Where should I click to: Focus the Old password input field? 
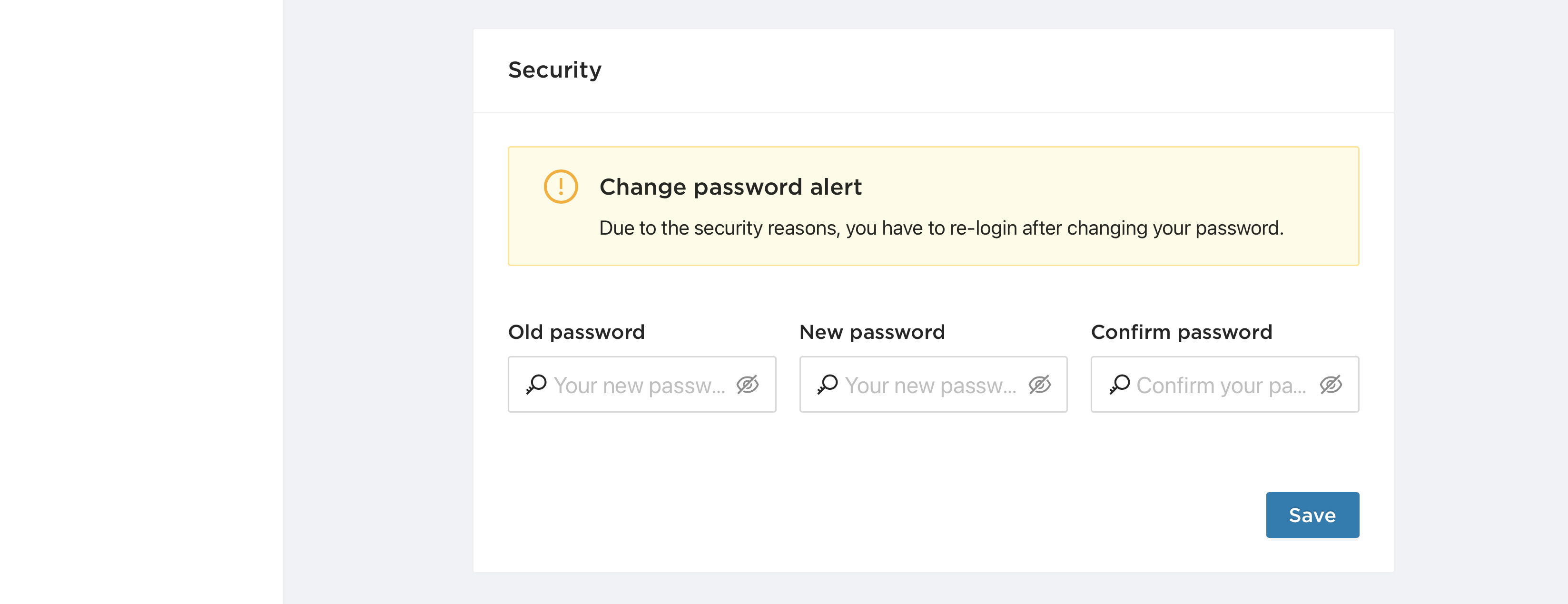click(x=641, y=385)
